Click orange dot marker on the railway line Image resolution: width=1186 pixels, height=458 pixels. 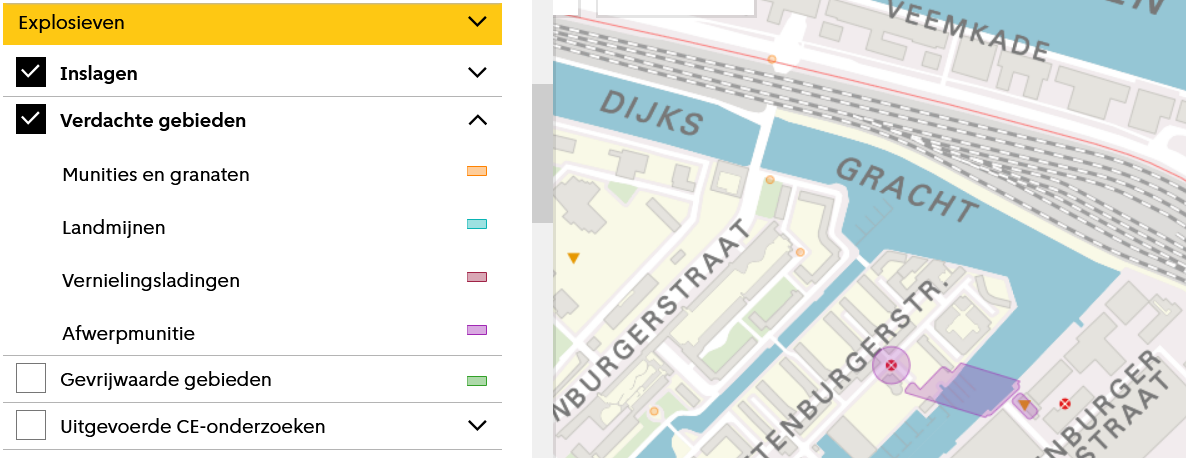point(772,58)
